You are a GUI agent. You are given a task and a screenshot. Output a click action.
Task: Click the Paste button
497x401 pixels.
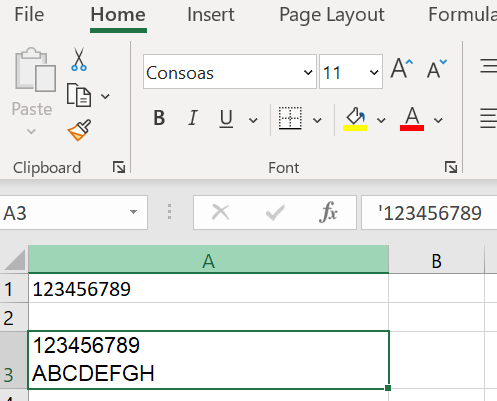[32, 91]
